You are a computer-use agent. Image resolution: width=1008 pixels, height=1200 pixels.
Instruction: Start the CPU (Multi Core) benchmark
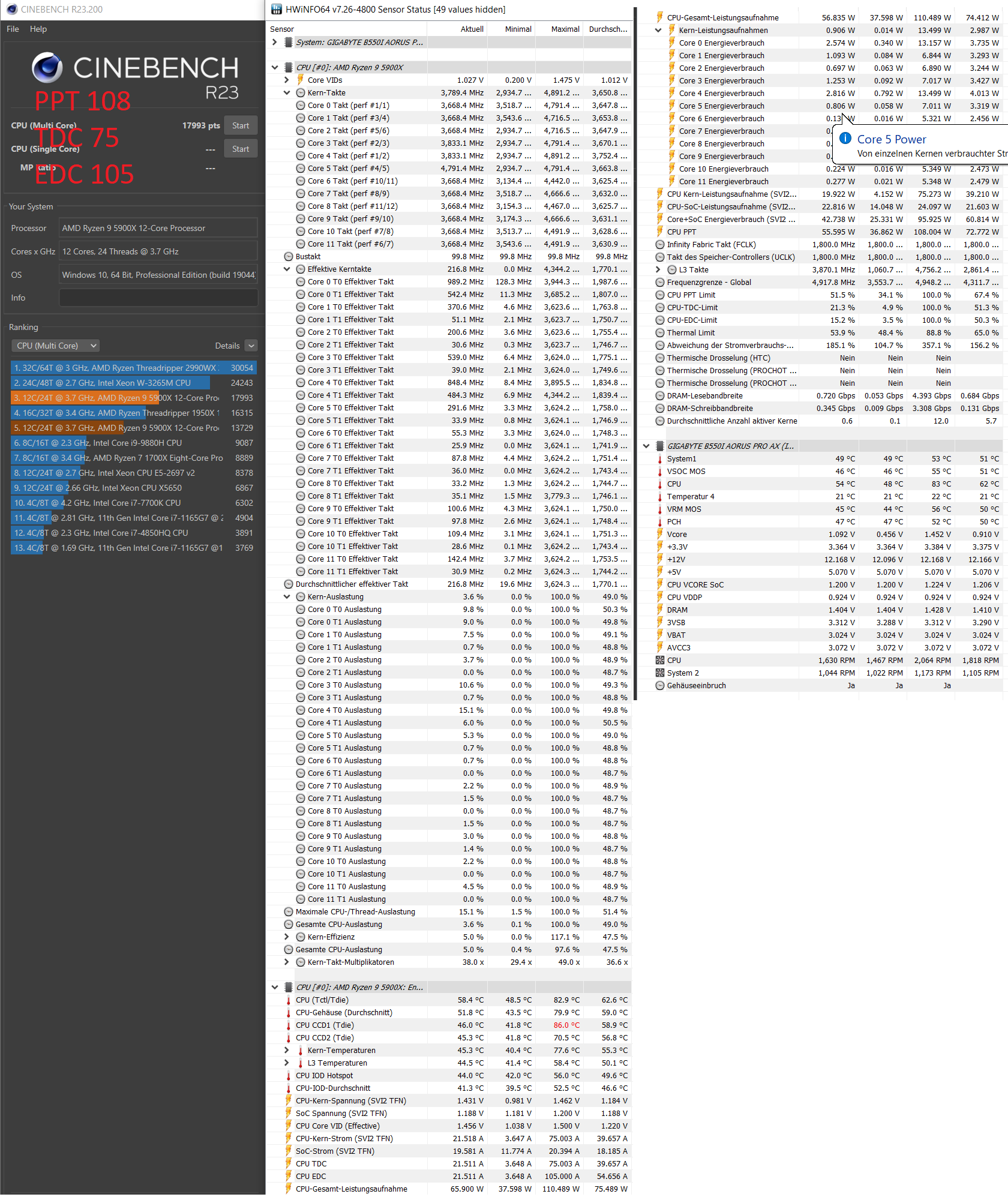click(241, 125)
